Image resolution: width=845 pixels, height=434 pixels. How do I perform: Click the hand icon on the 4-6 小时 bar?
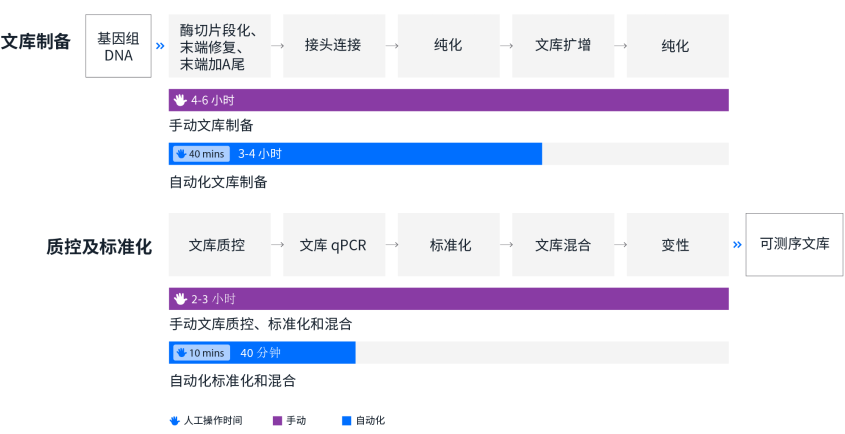(180, 100)
